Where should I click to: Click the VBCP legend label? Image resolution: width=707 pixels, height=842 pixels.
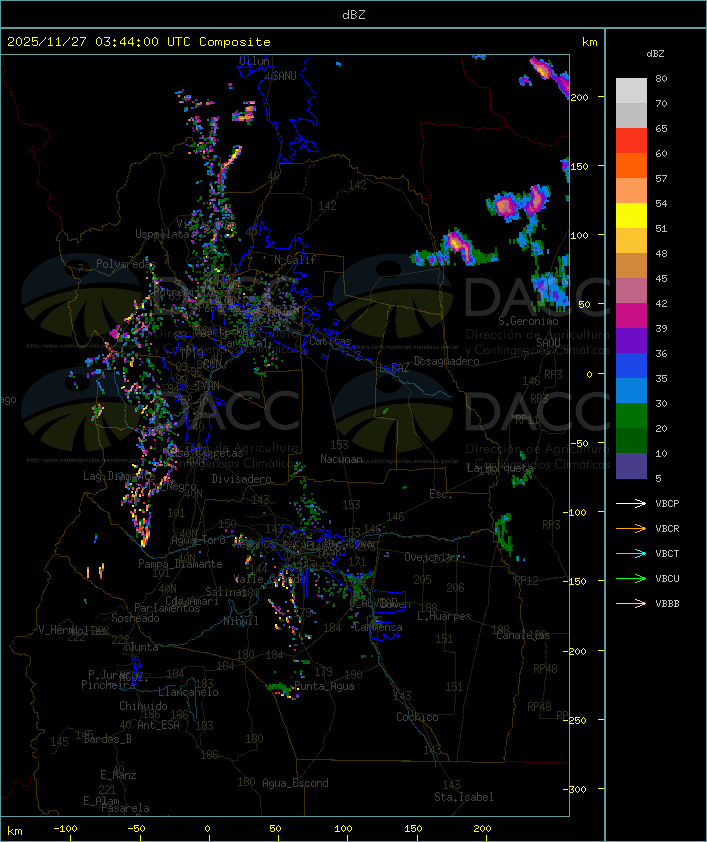(x=667, y=504)
